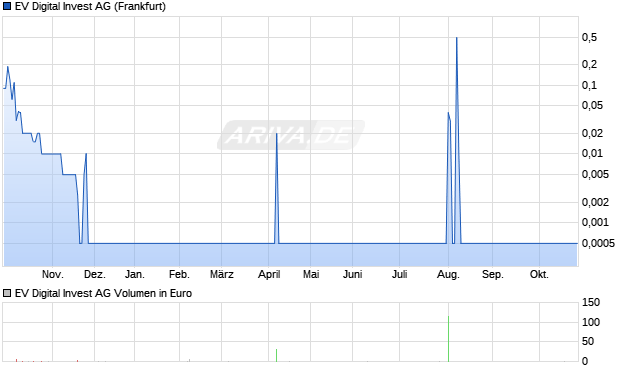
Task: Click the 'Juni' month label
Action: 352,274
